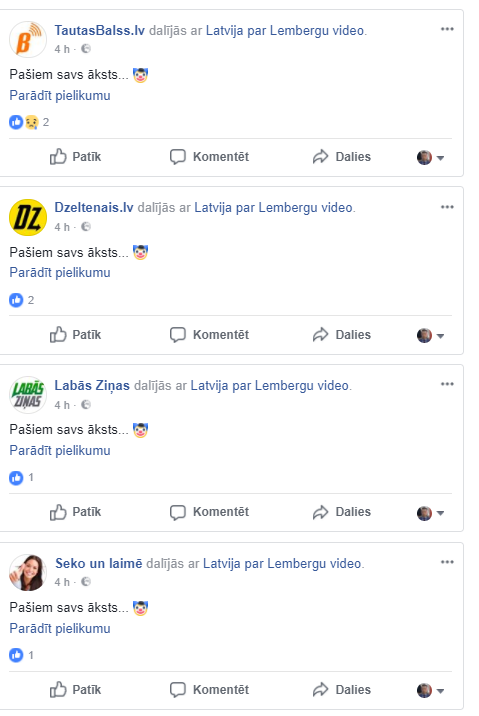
Task: Open the three-dot menu on the Dzeltenais.lv post
Action: [x=447, y=207]
